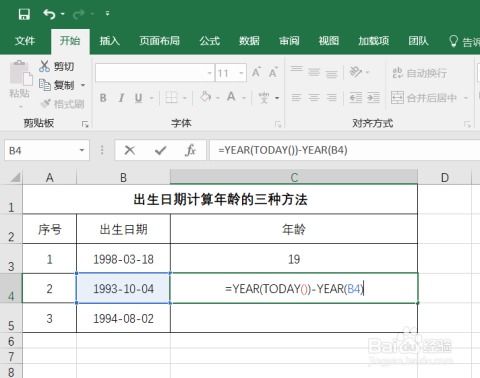Image resolution: width=480 pixels, height=378 pixels.
Task: Switch to the 数据 ribbon tab
Action: point(249,41)
